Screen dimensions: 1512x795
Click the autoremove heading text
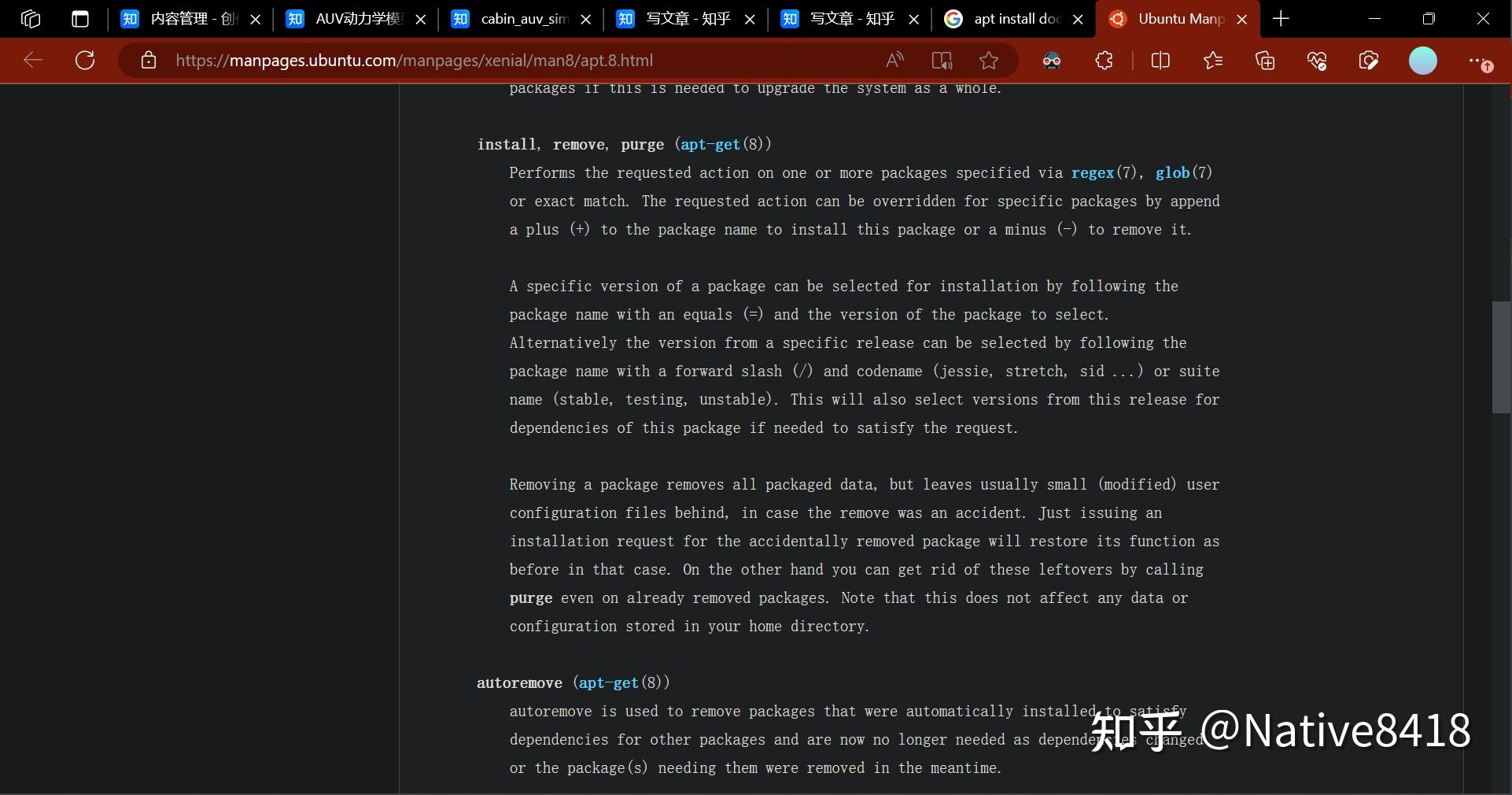click(519, 683)
